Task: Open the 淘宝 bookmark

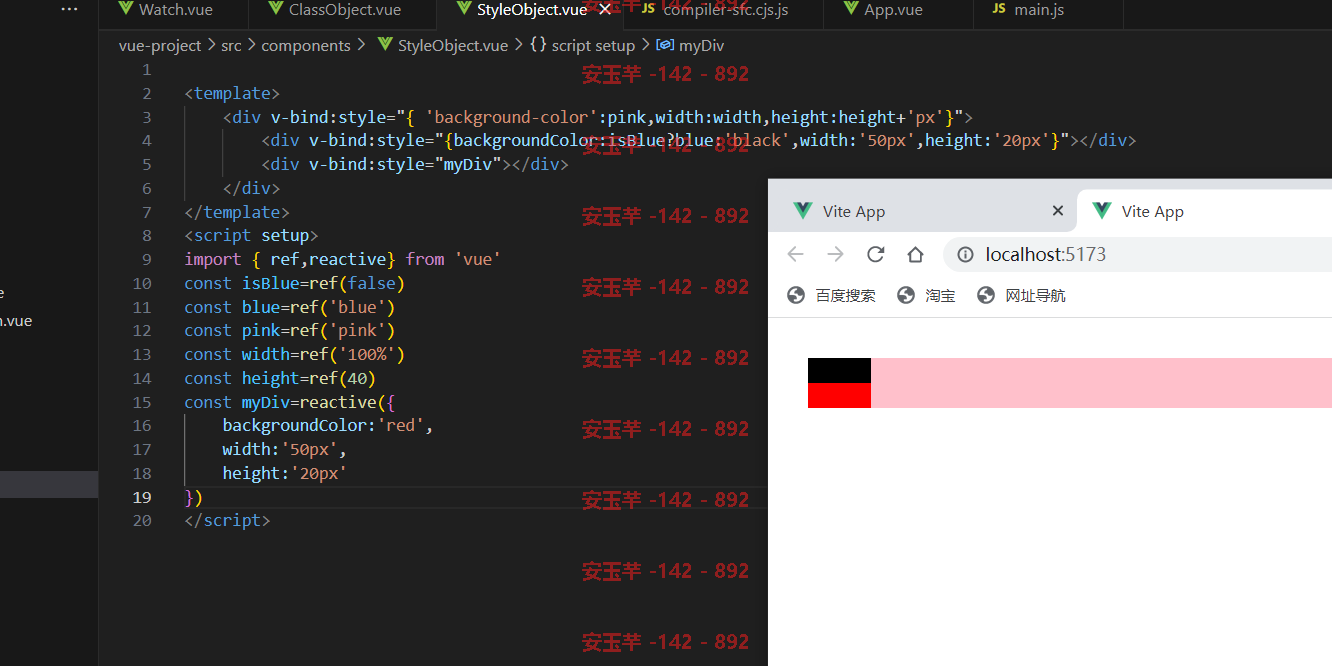Action: click(927, 295)
